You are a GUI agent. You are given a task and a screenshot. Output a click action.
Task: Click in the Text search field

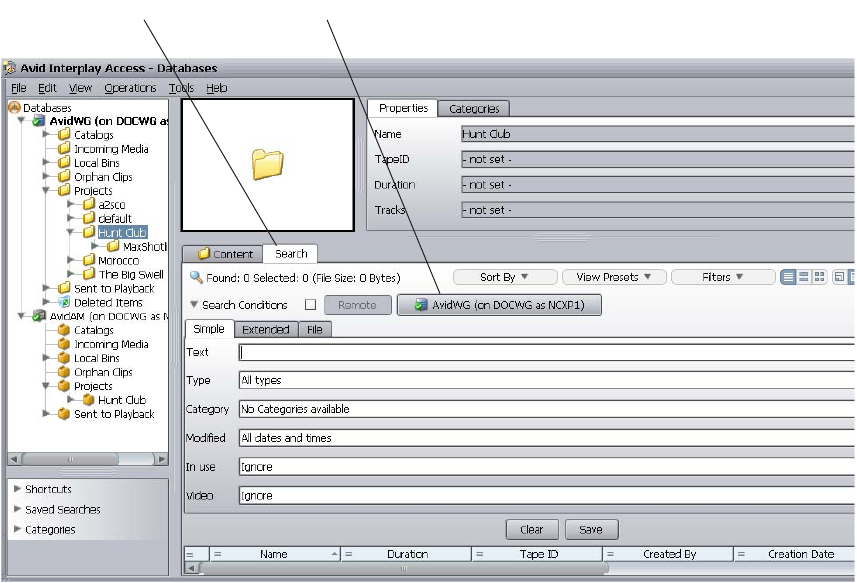pos(547,352)
